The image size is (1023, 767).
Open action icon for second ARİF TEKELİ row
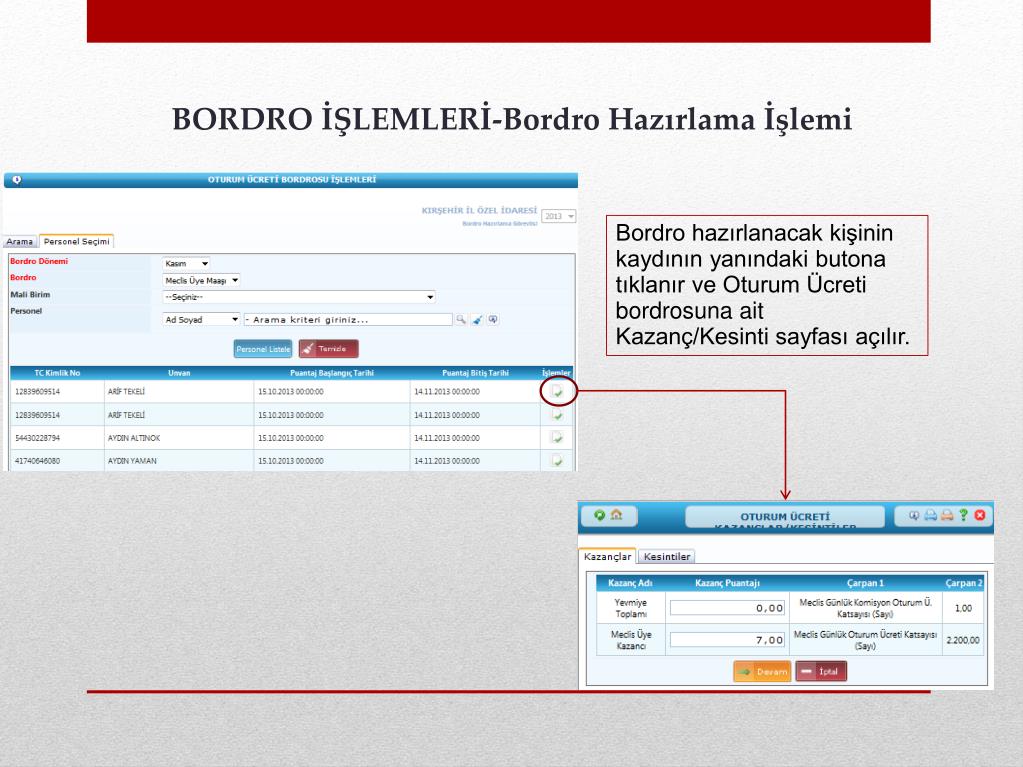[x=557, y=415]
